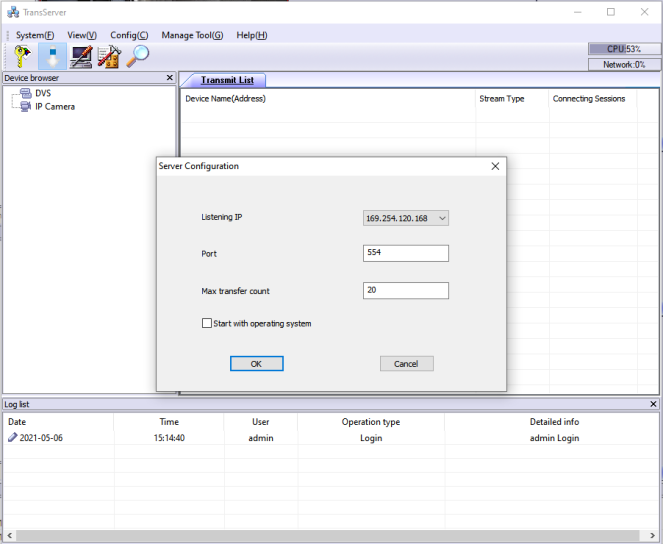Click the key login toolbar icon
This screenshot has height=544, width=663.
click(x=24, y=57)
